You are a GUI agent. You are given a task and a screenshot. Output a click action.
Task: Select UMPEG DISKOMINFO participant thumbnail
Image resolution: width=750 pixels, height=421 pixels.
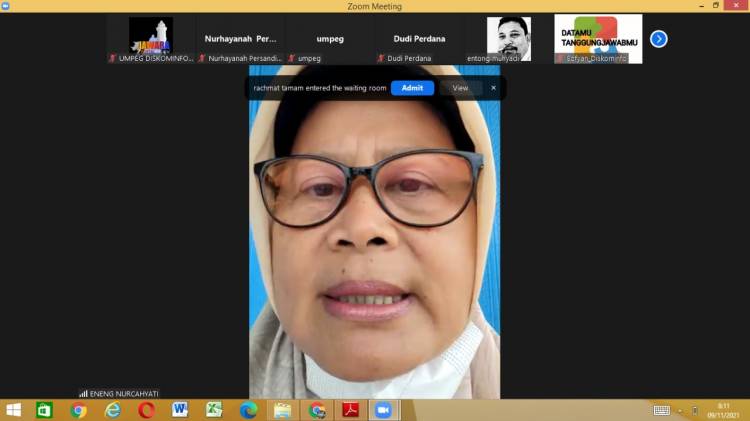[x=151, y=39]
